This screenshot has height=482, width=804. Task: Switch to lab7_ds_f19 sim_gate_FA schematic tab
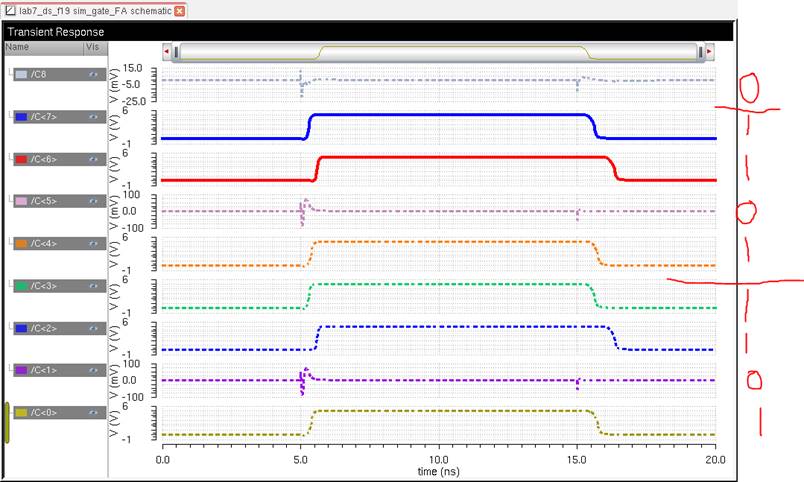coord(95,11)
